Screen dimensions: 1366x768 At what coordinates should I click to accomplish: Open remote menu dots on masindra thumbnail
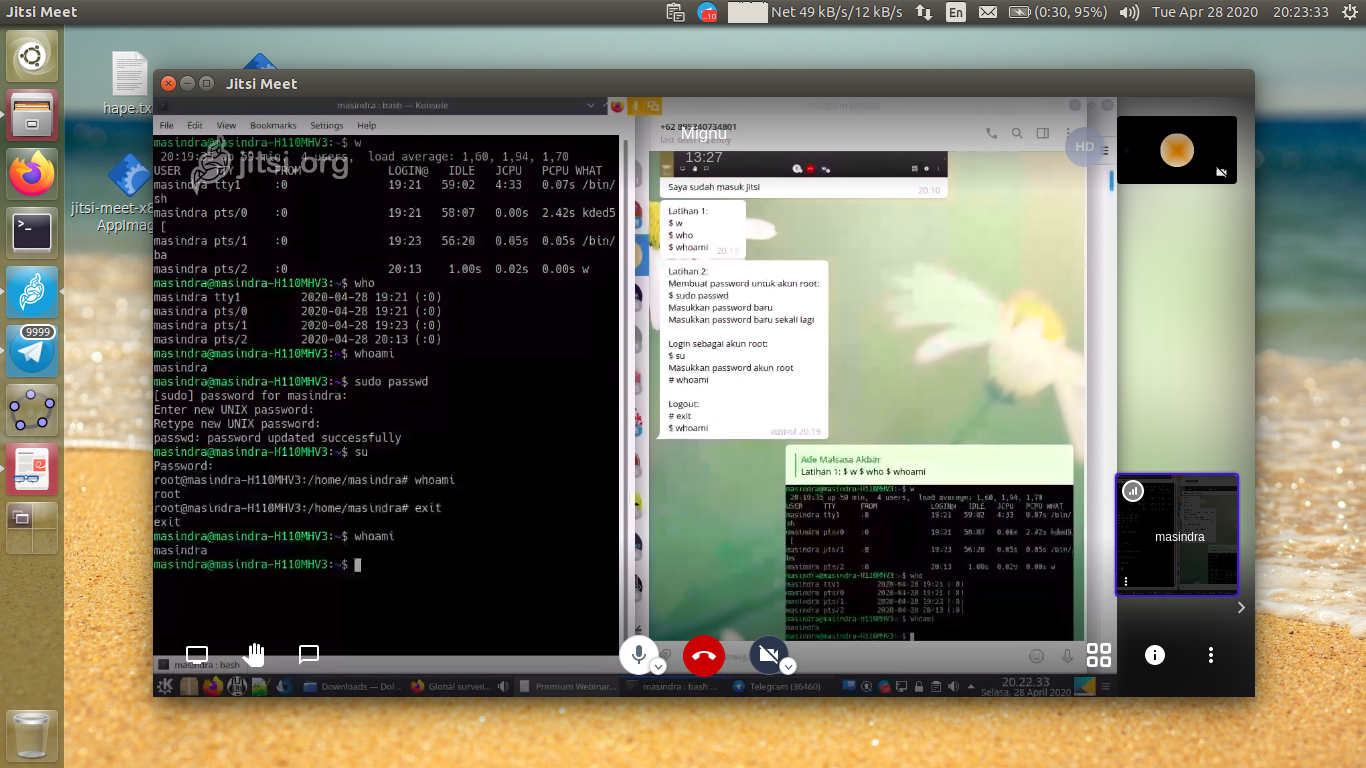point(1126,581)
